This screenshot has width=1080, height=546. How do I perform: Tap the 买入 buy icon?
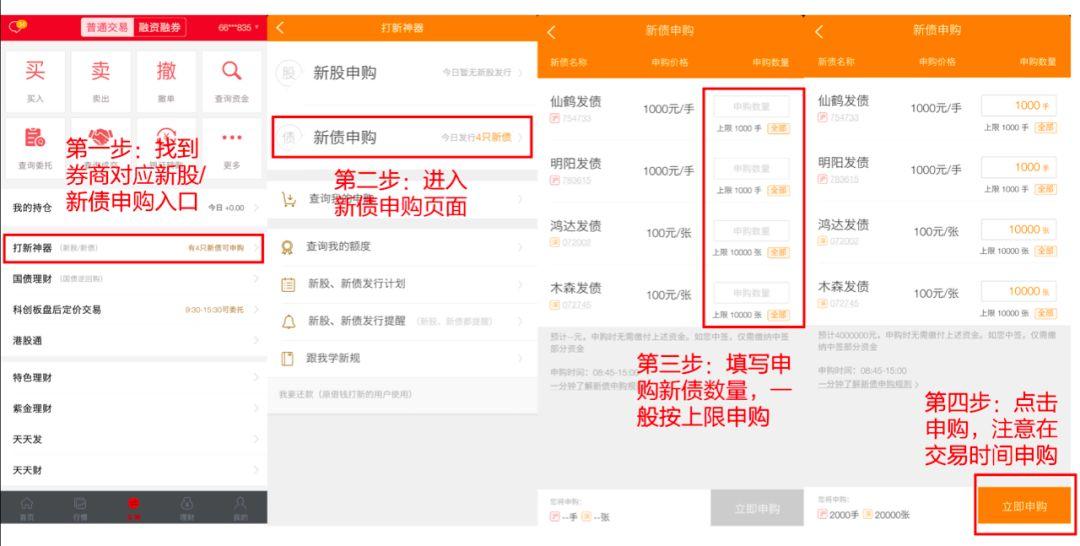pos(34,71)
